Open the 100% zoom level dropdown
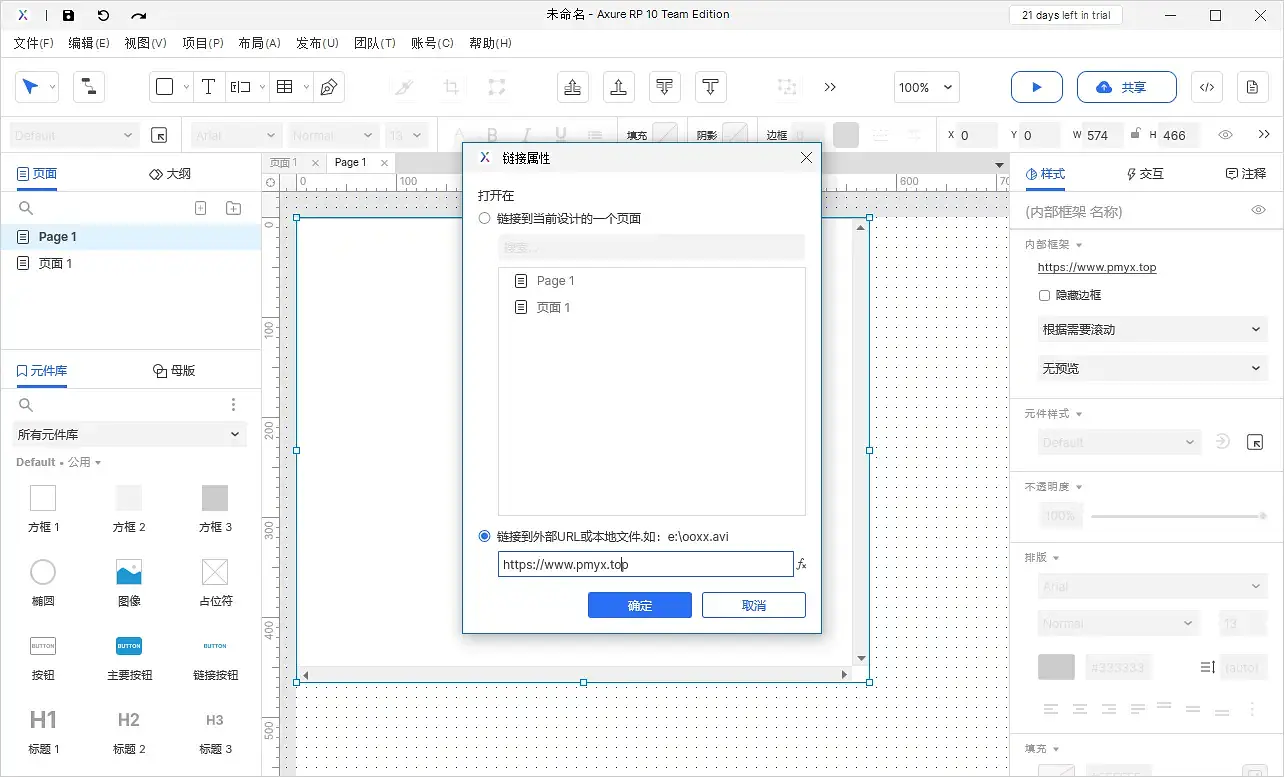Viewport: 1284px width, 777px height. point(925,87)
